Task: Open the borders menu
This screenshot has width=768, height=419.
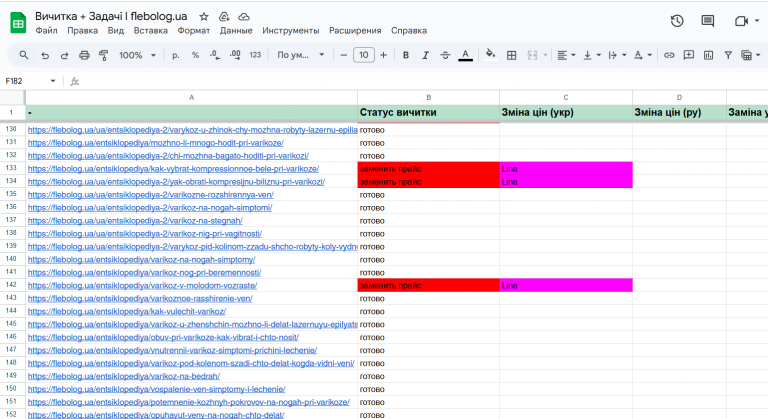Action: tap(511, 55)
